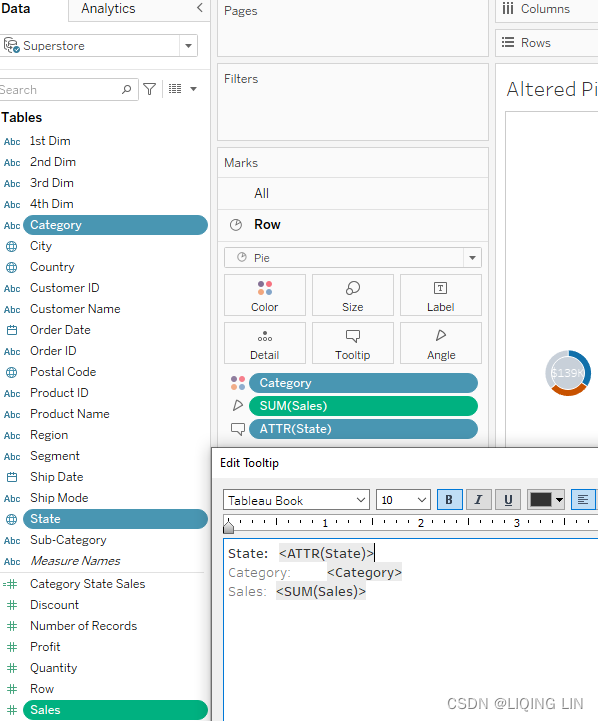Image resolution: width=598 pixels, height=721 pixels.
Task: Open the Angle marks card
Action: pyautogui.click(x=440, y=343)
